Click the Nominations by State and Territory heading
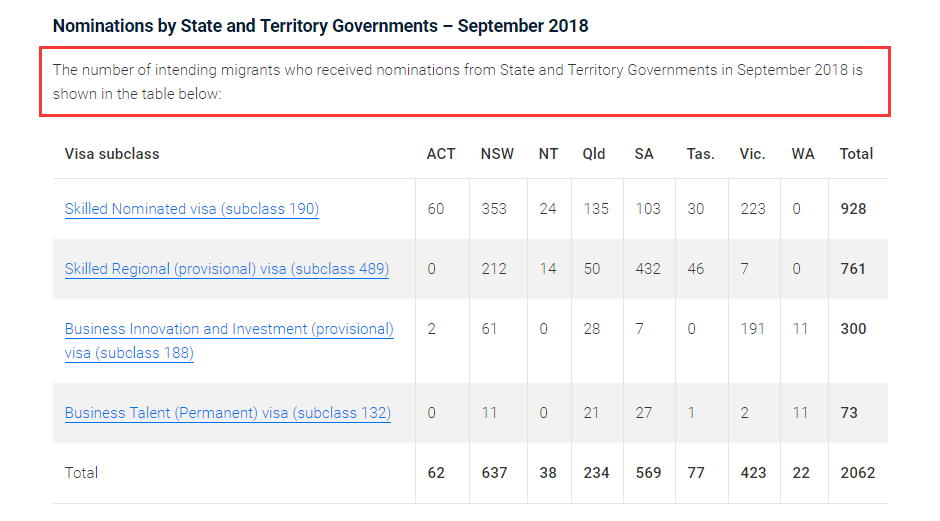The width and height of the screenshot is (940, 521). pyautogui.click(x=320, y=26)
